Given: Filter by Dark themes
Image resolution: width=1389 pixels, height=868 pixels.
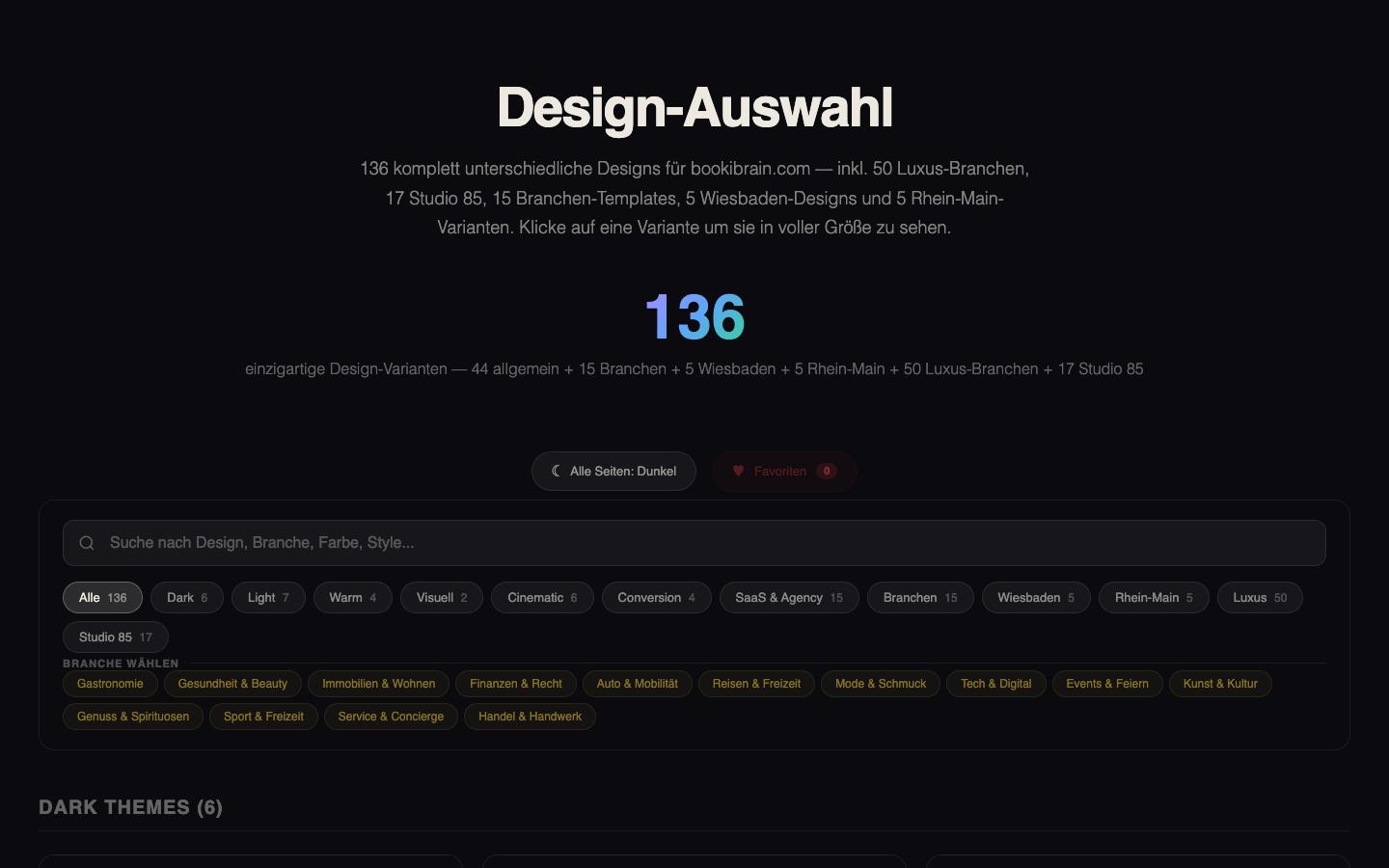Looking at the screenshot, I should pyautogui.click(x=187, y=598).
